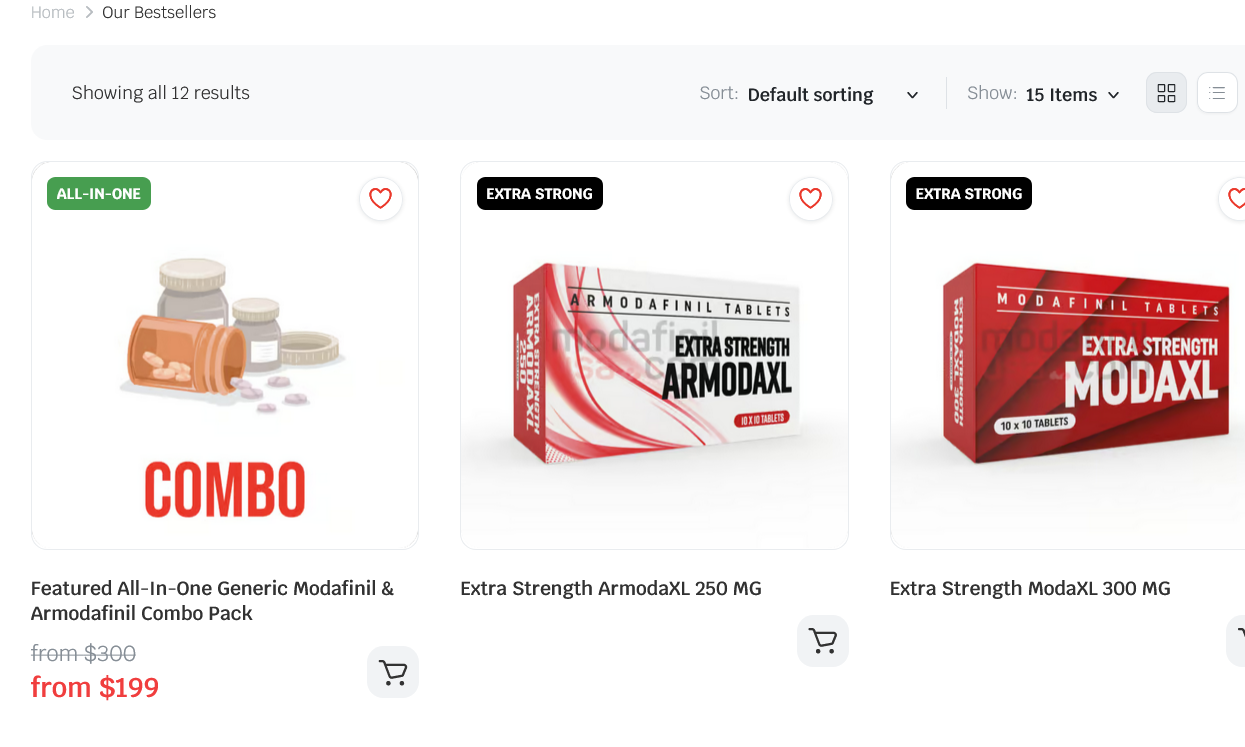Add Extra Strength ArmodaXL 250 MG to cart
Screen dimensions: 1245x747
822,640
